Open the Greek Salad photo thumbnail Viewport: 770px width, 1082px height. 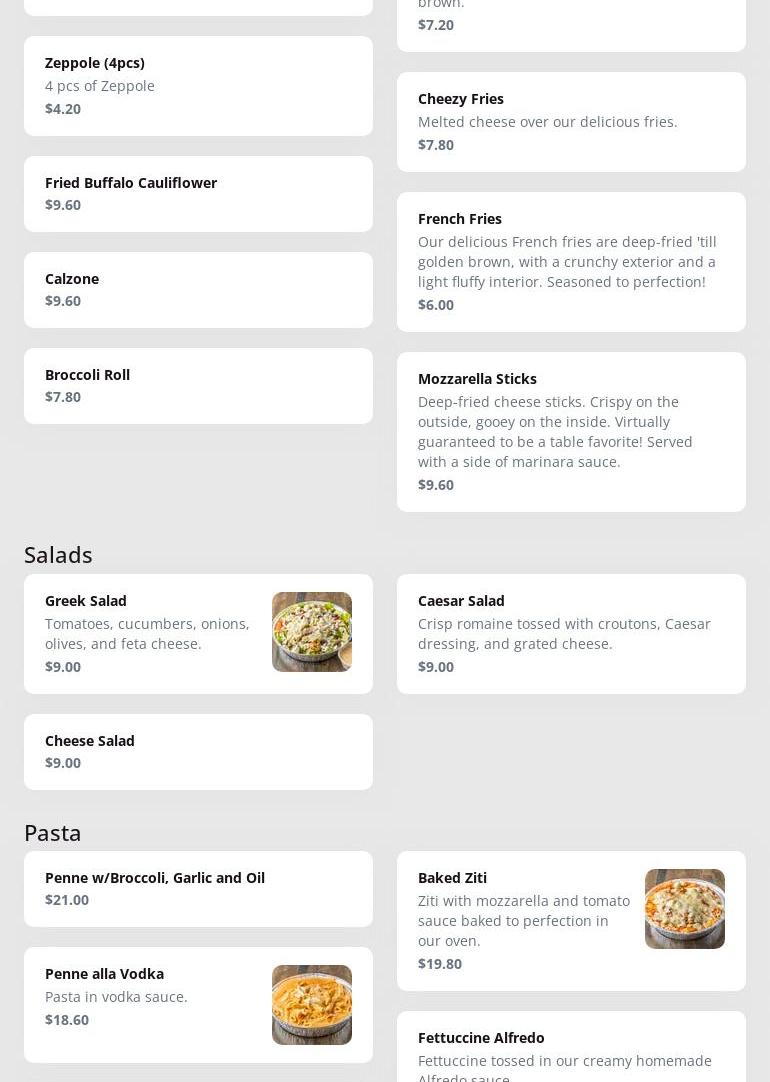coord(311,632)
